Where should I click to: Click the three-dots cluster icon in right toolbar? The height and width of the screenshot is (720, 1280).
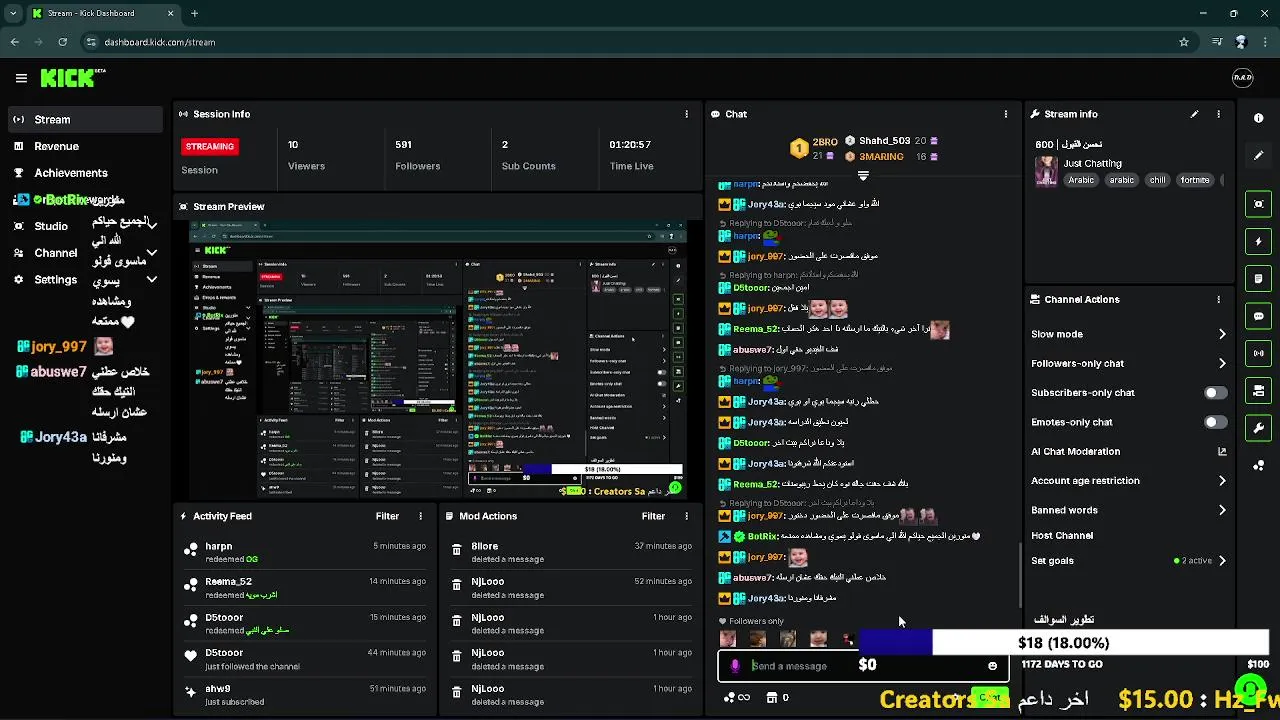[x=1258, y=465]
